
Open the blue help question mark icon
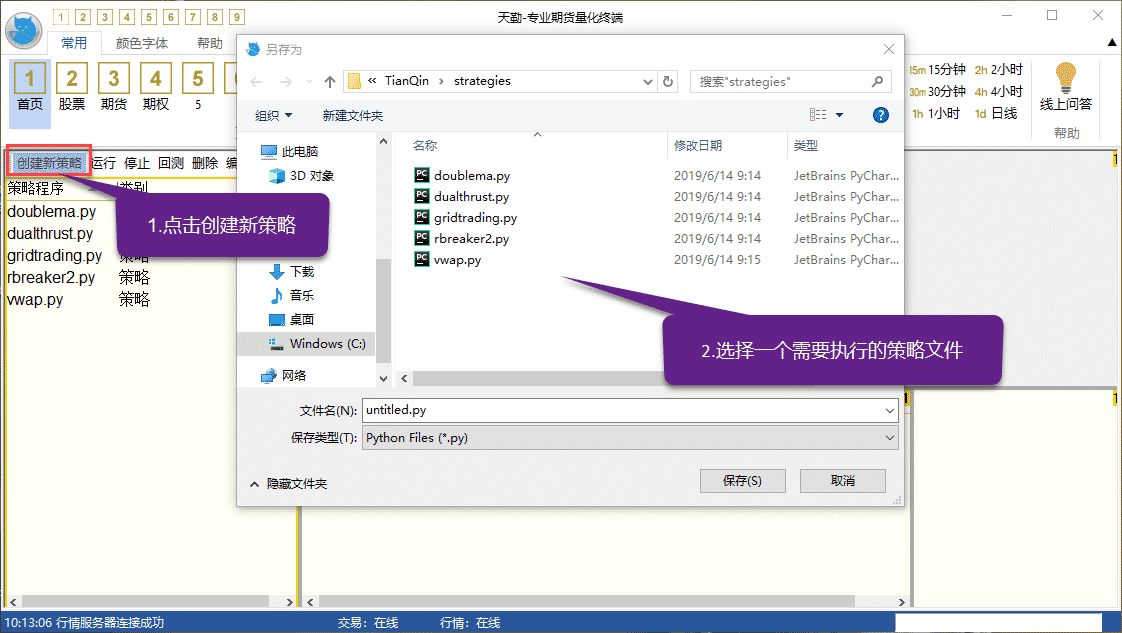point(880,115)
